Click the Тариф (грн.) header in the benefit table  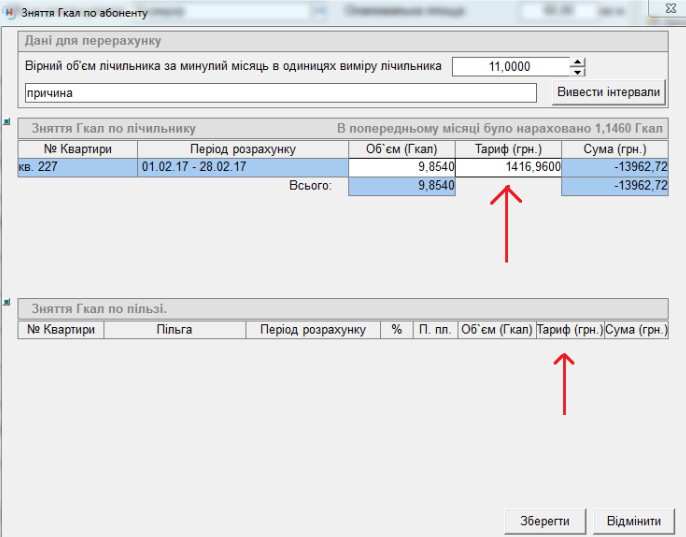tap(569, 329)
